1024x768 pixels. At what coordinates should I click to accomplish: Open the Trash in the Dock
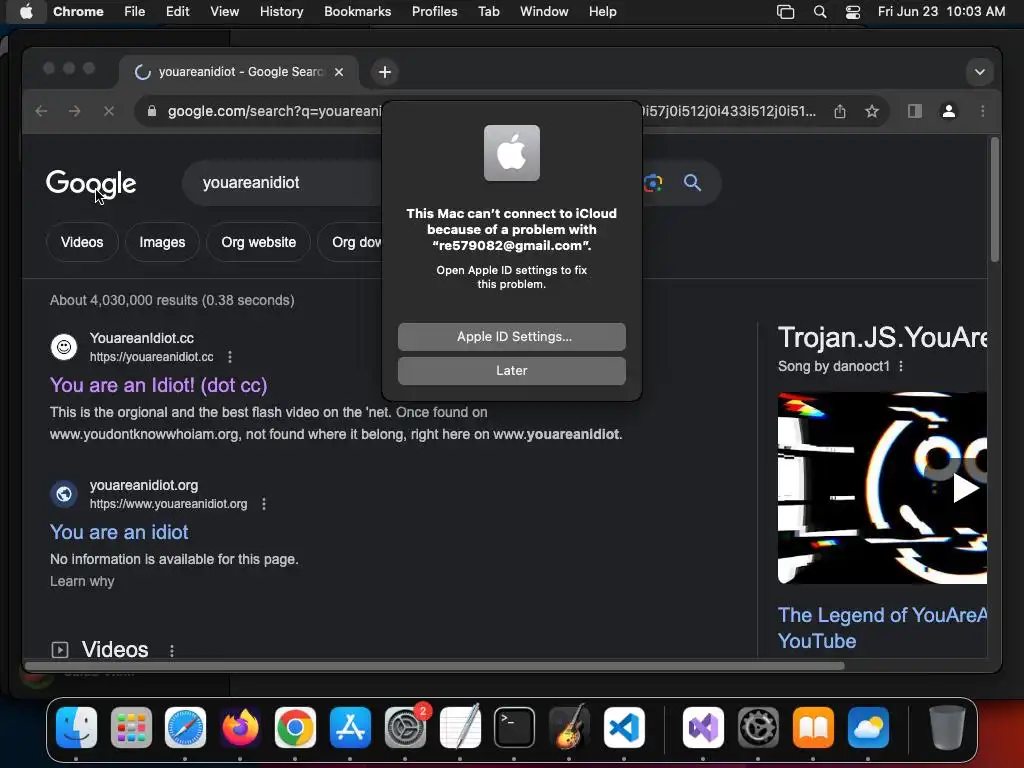pos(947,727)
